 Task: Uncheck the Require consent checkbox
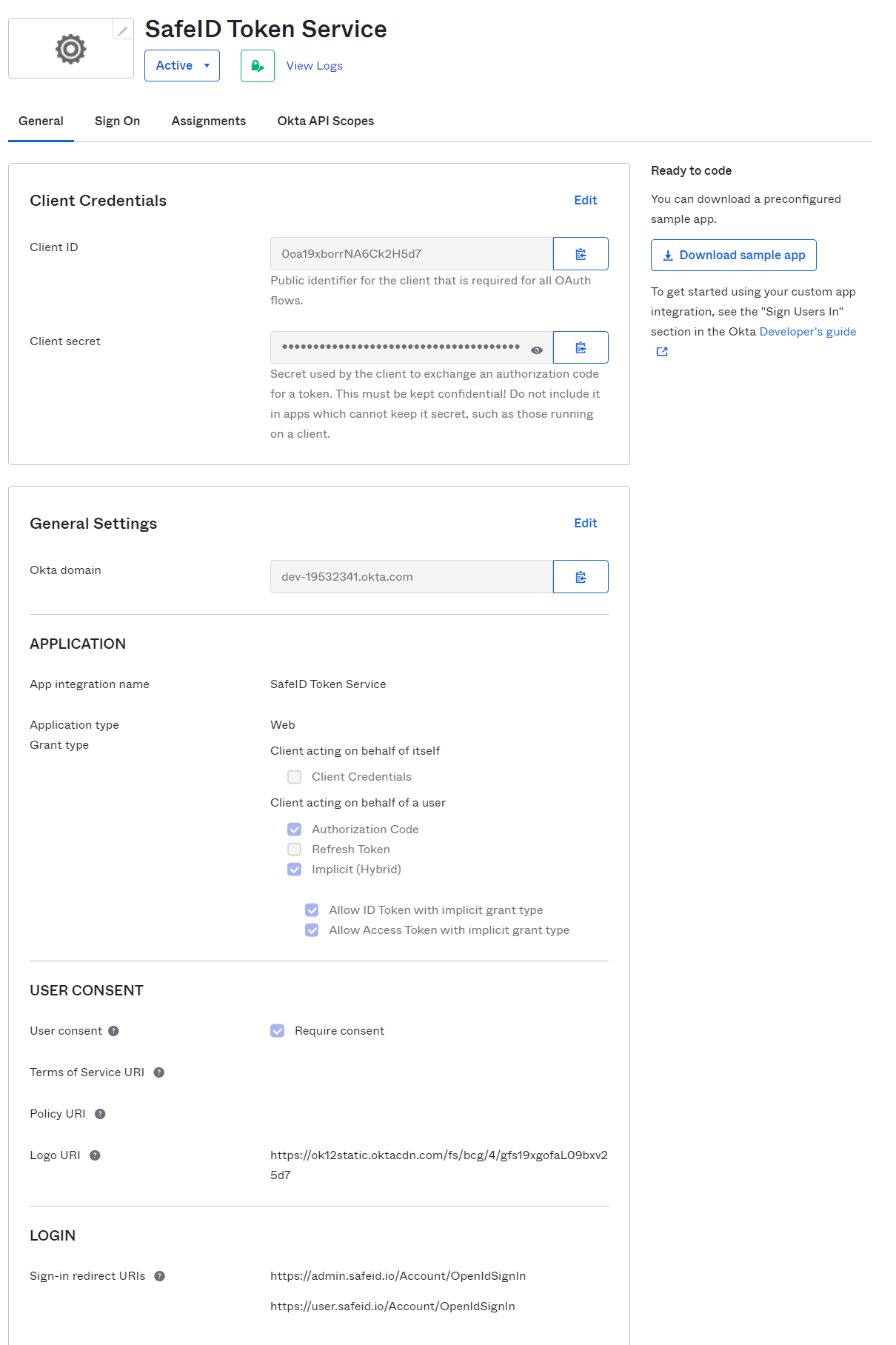[278, 1031]
